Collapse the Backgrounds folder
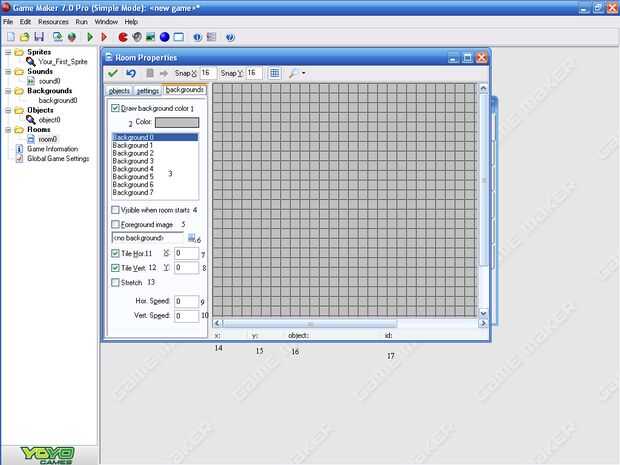 8,91
